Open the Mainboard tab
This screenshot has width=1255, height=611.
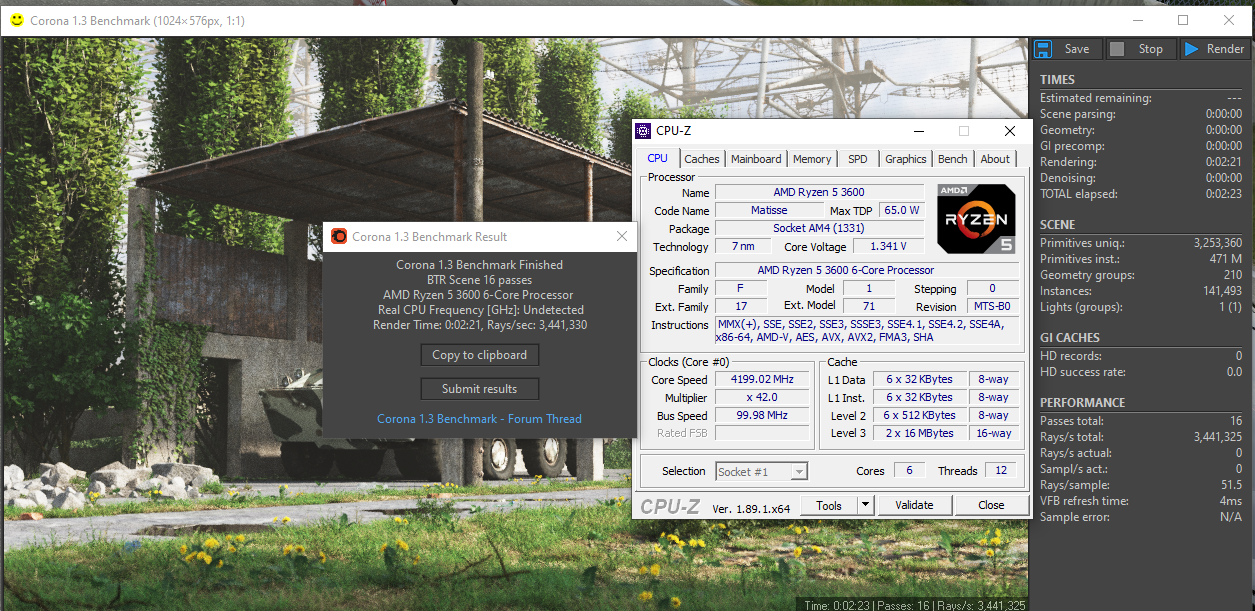(x=756, y=159)
